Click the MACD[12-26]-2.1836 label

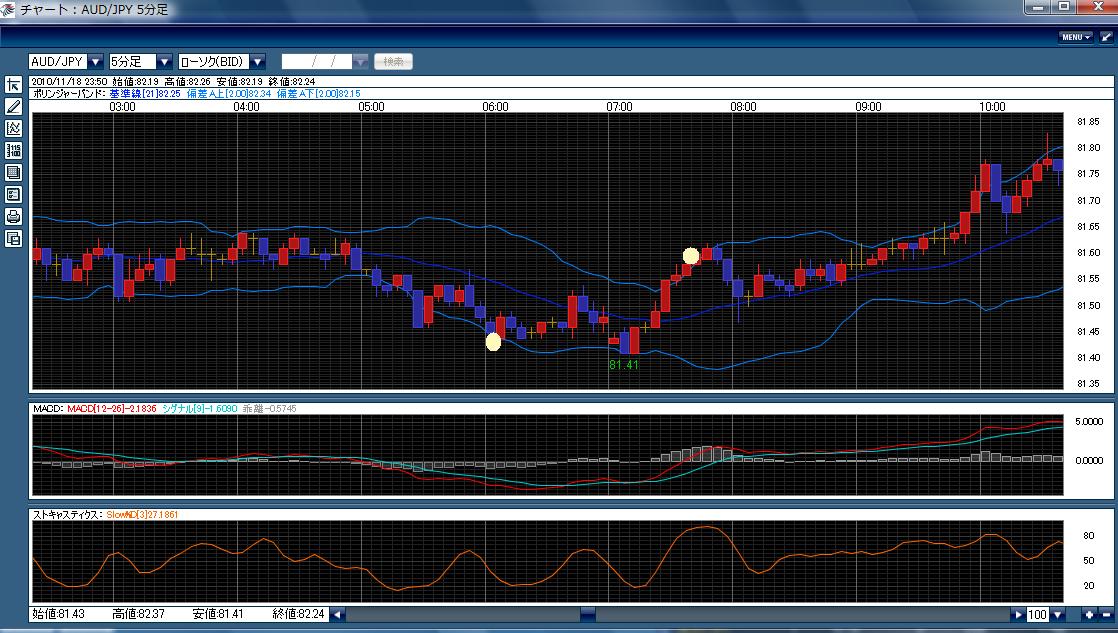point(112,408)
